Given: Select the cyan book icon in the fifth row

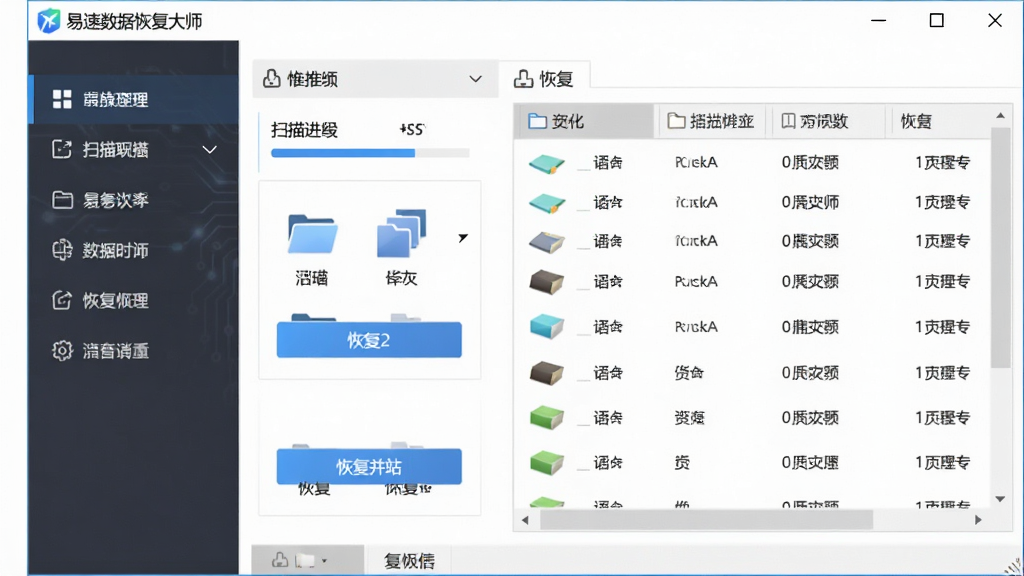Looking at the screenshot, I should tap(547, 327).
